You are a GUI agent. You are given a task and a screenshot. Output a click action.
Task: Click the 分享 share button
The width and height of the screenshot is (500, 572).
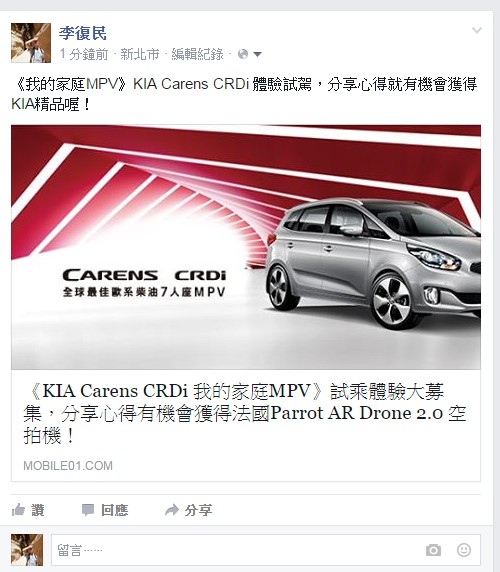click(198, 510)
